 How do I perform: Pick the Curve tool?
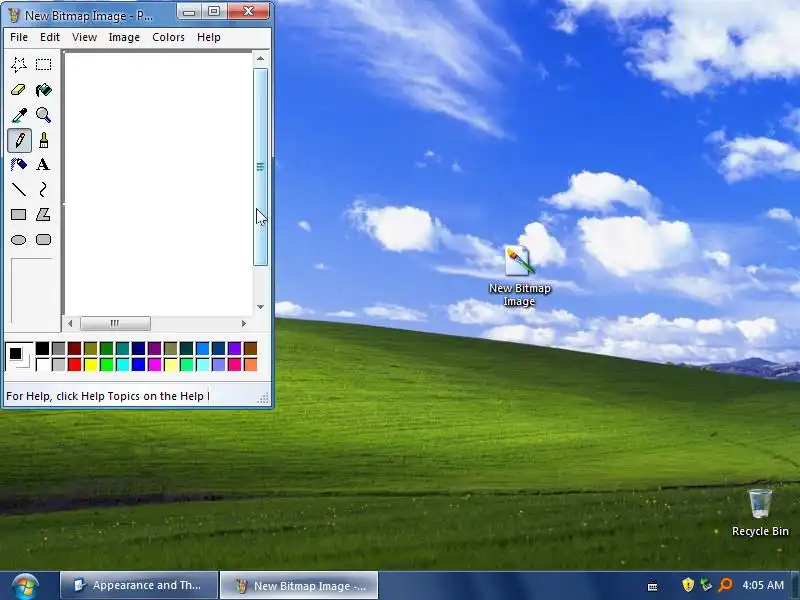click(x=43, y=190)
